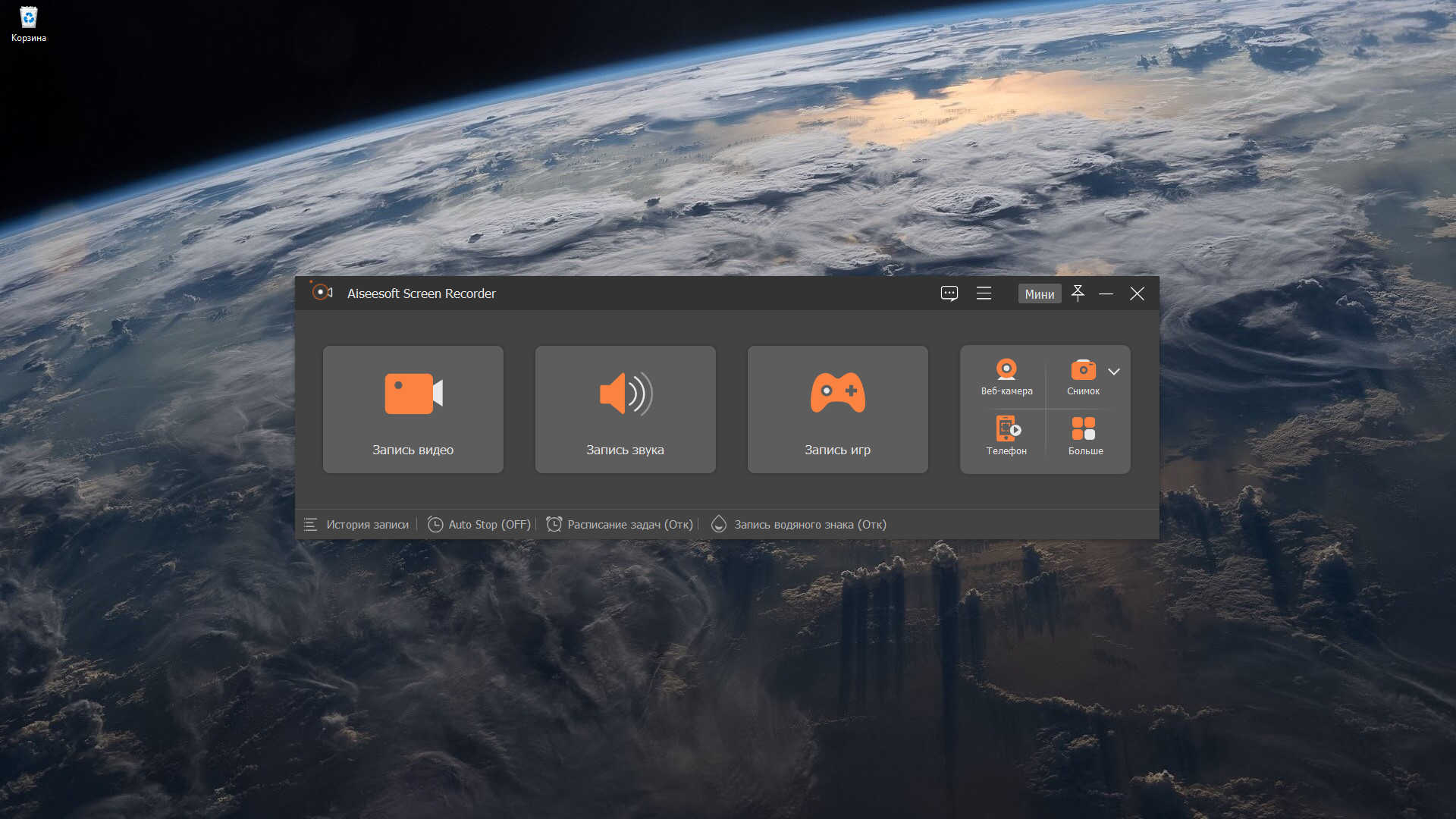
Task: Click the Aiseesoft Screen Recorder logo icon
Action: click(x=322, y=293)
